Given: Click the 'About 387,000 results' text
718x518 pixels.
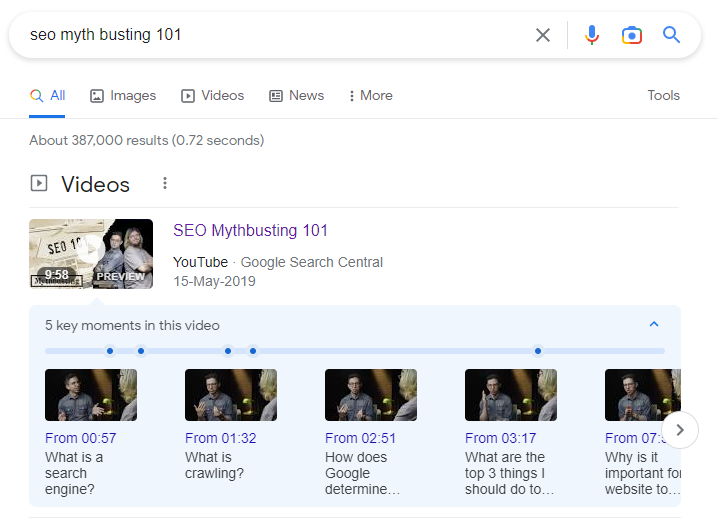Looking at the screenshot, I should point(147,140).
